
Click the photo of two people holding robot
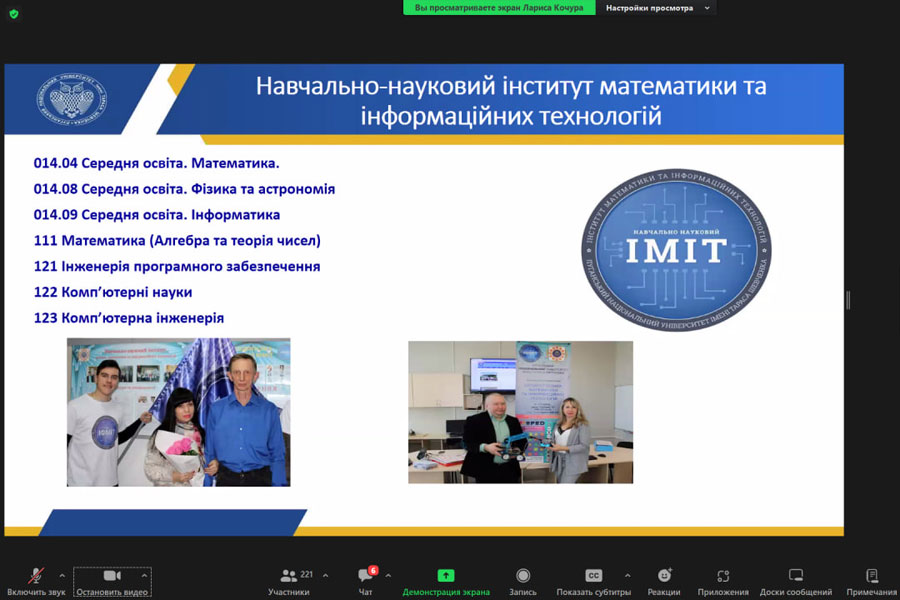521,412
